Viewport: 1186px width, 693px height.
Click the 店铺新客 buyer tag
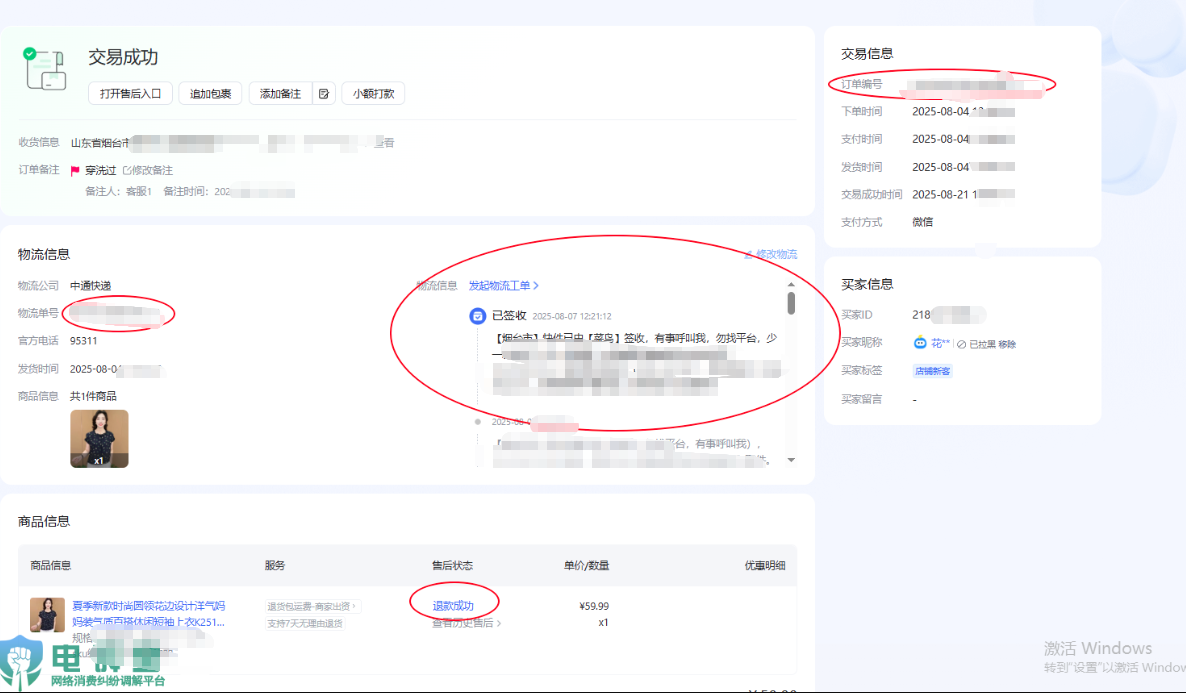point(933,371)
